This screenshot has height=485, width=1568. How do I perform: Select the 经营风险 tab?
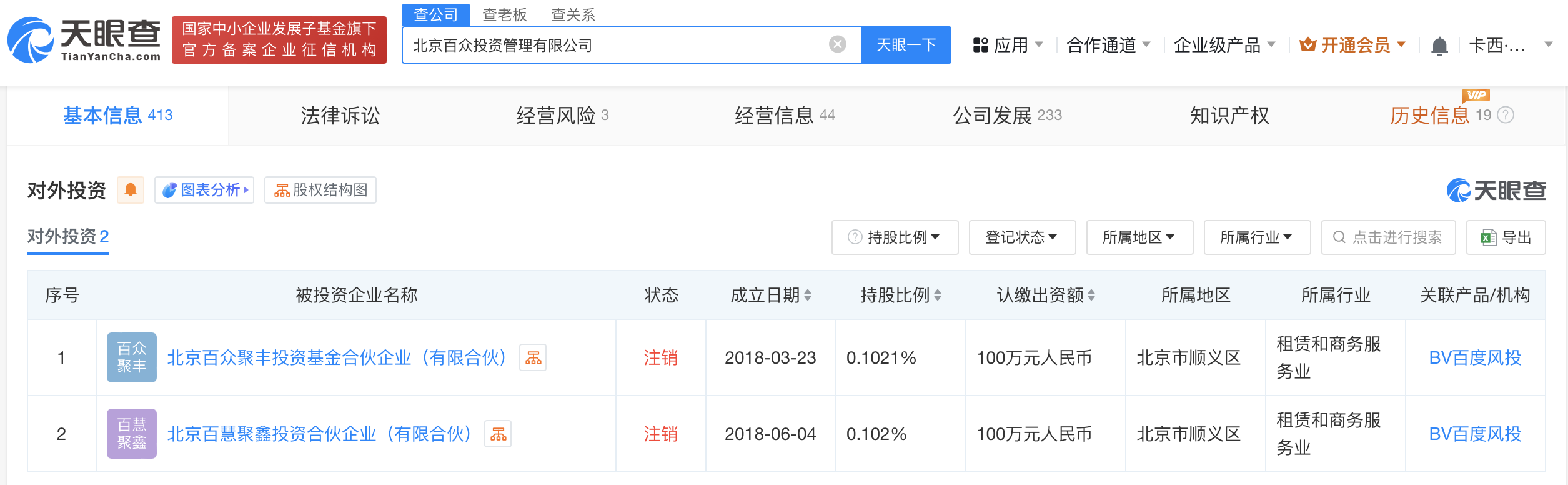click(562, 116)
